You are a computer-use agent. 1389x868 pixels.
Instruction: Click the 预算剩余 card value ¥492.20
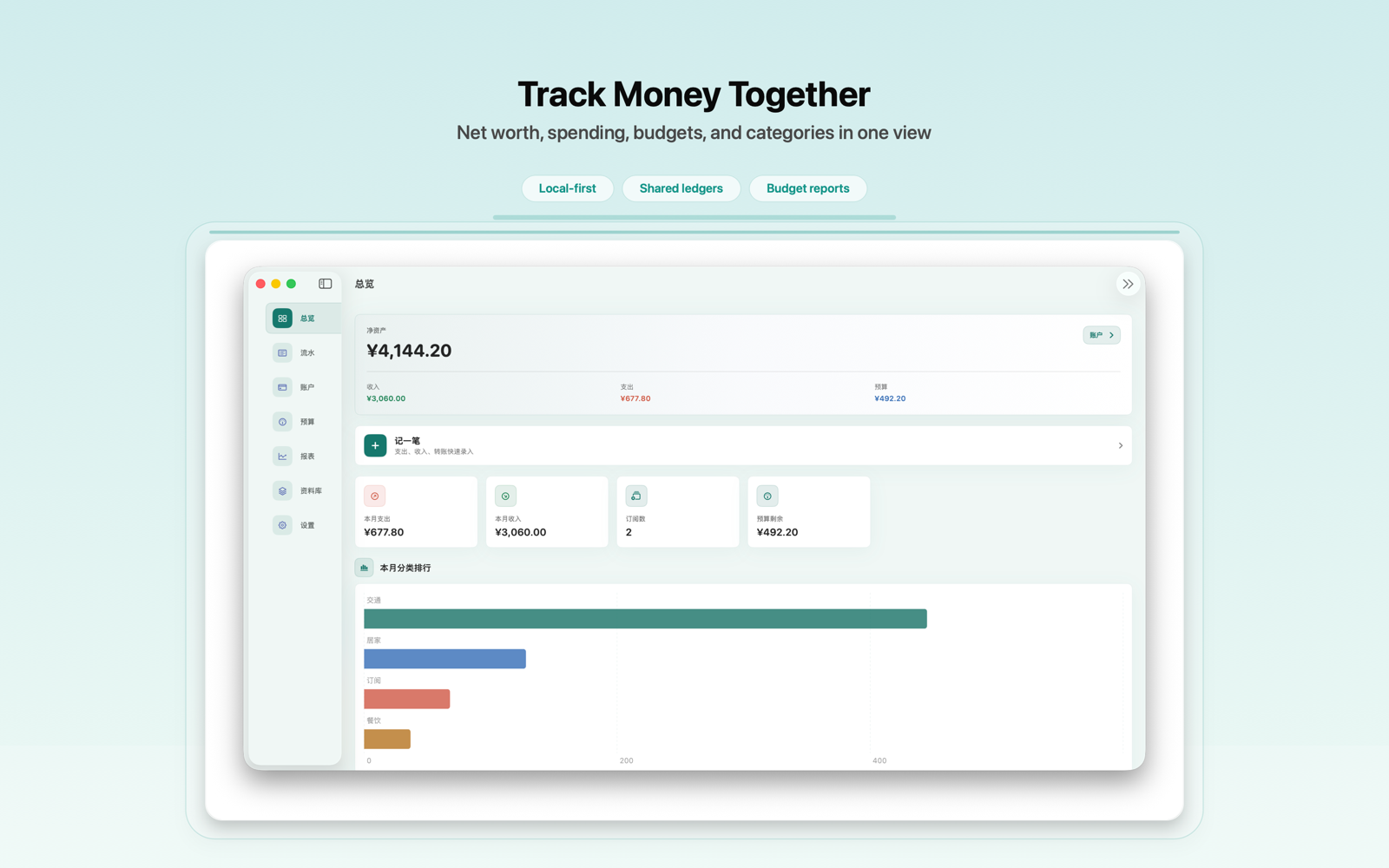pos(777,532)
